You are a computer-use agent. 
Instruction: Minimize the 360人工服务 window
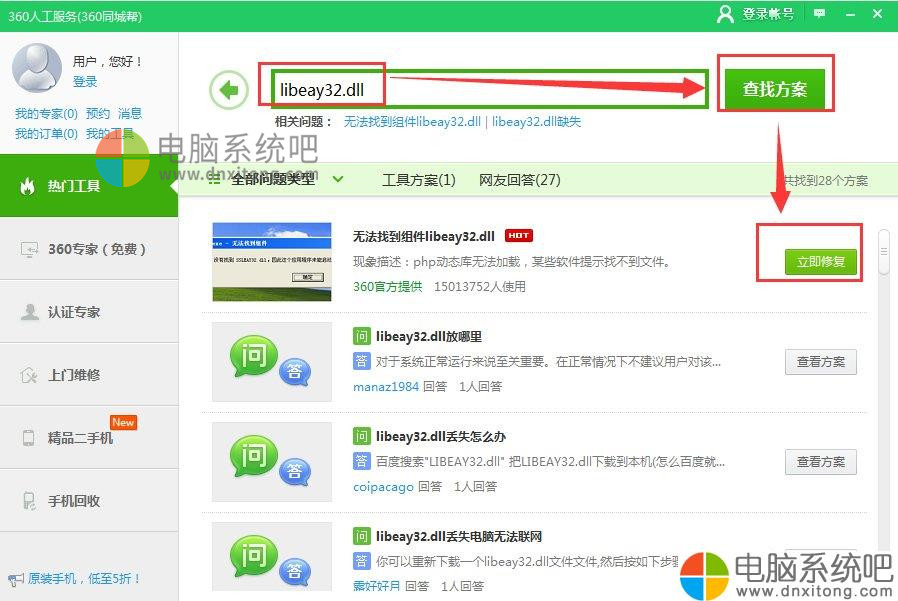click(850, 14)
